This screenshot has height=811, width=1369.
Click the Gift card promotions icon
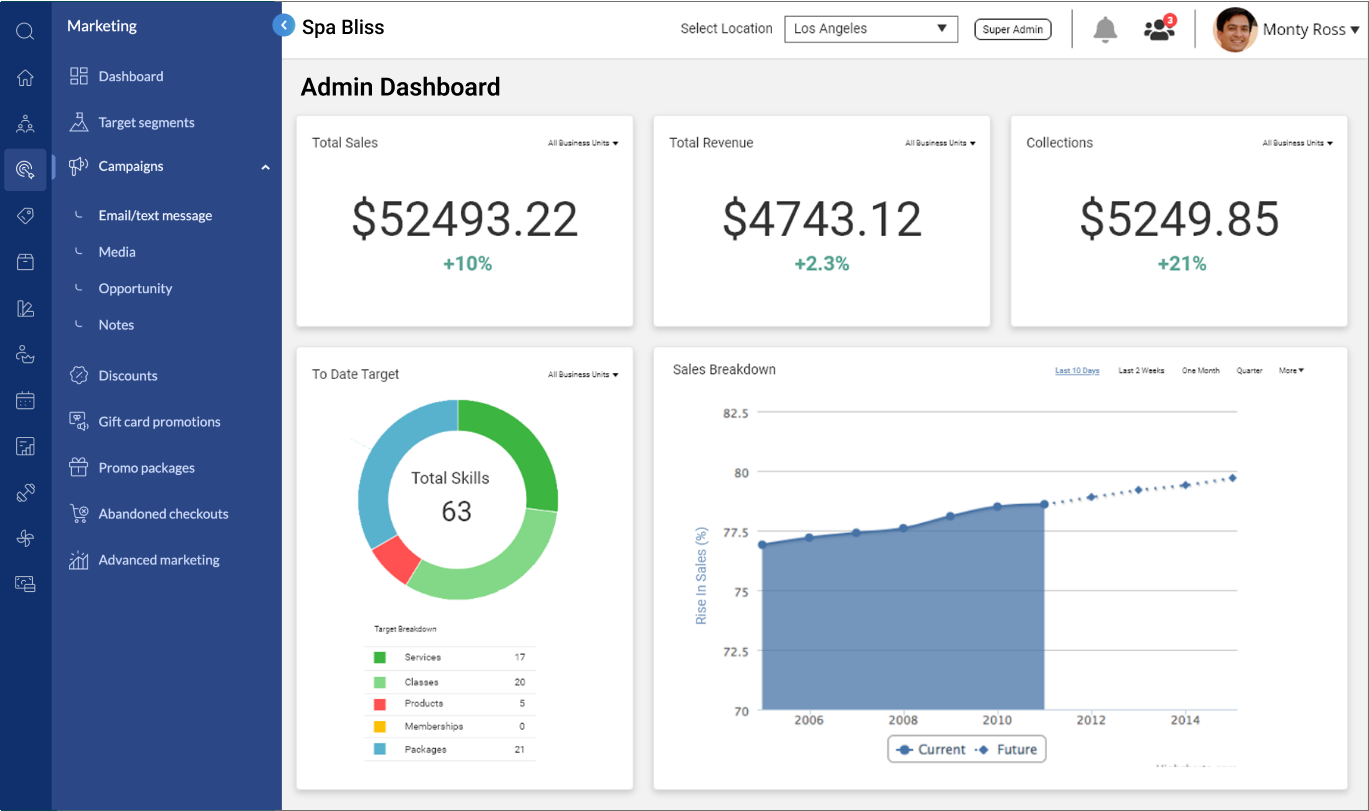tap(79, 421)
